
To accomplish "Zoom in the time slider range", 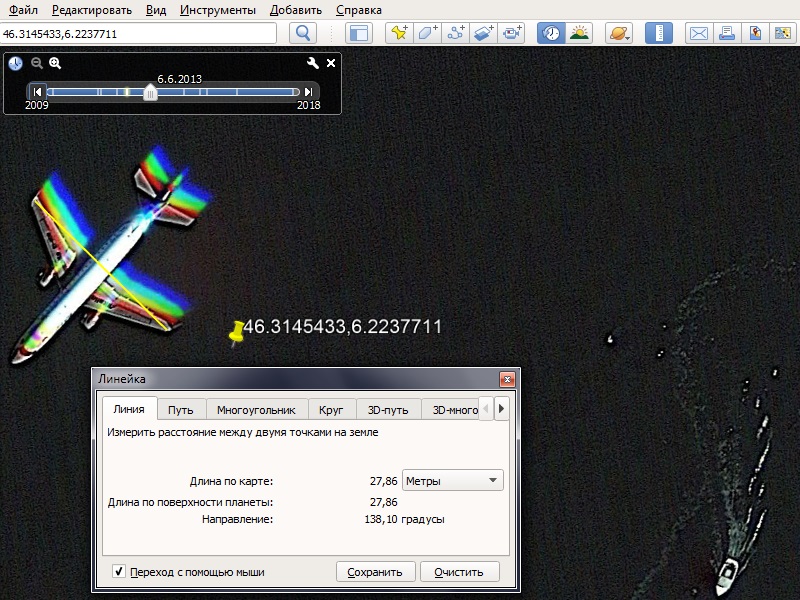I will (x=55, y=63).
